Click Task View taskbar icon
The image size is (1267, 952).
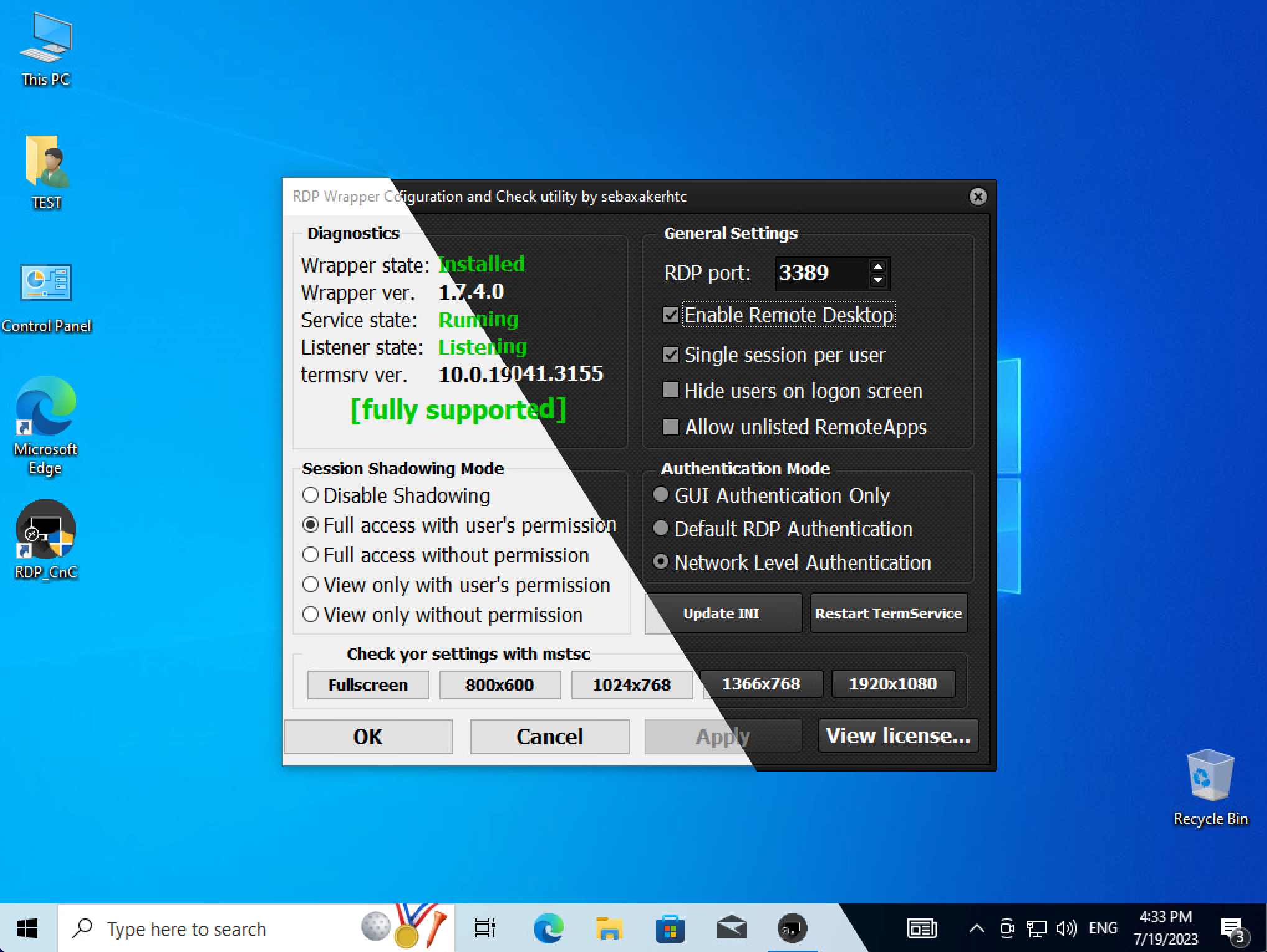tap(485, 929)
